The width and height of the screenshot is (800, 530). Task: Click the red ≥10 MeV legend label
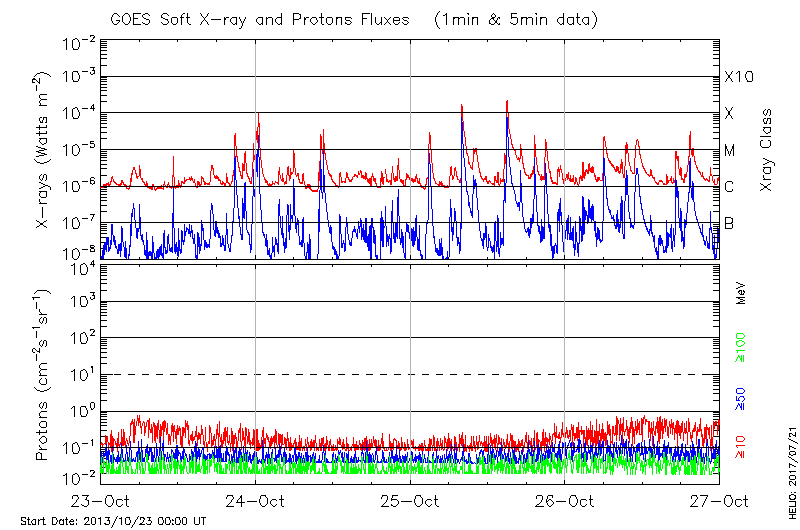[741, 447]
